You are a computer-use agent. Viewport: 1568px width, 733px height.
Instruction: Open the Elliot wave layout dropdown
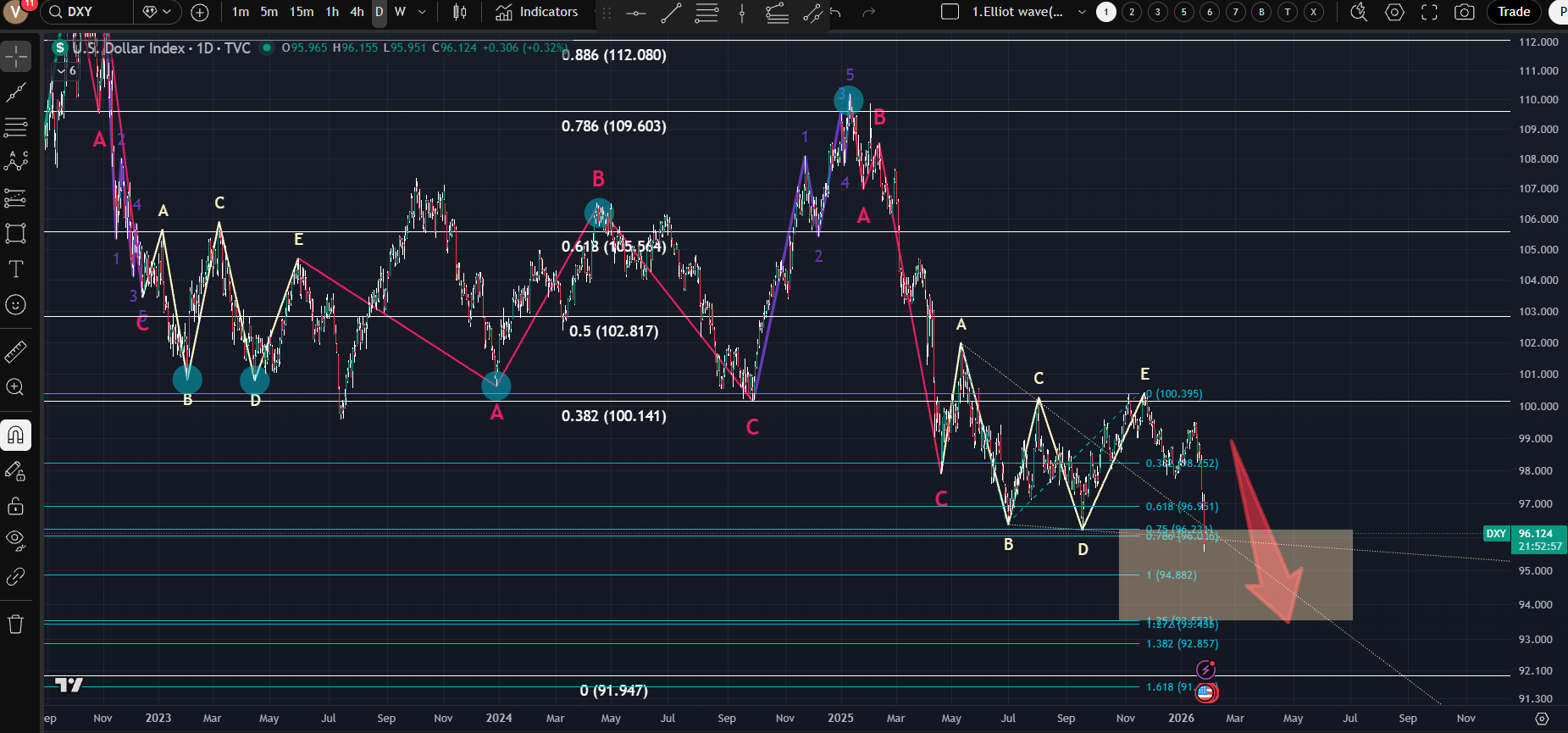[x=1082, y=12]
